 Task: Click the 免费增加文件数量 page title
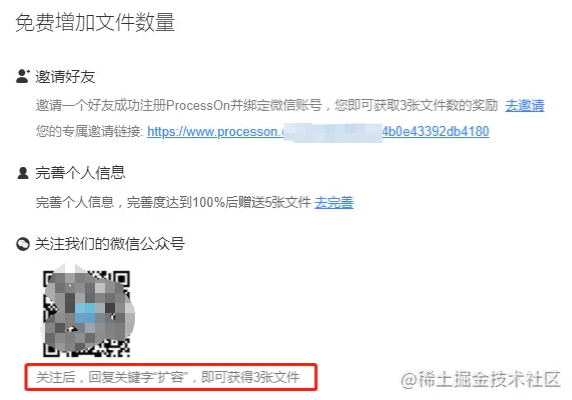click(x=95, y=23)
